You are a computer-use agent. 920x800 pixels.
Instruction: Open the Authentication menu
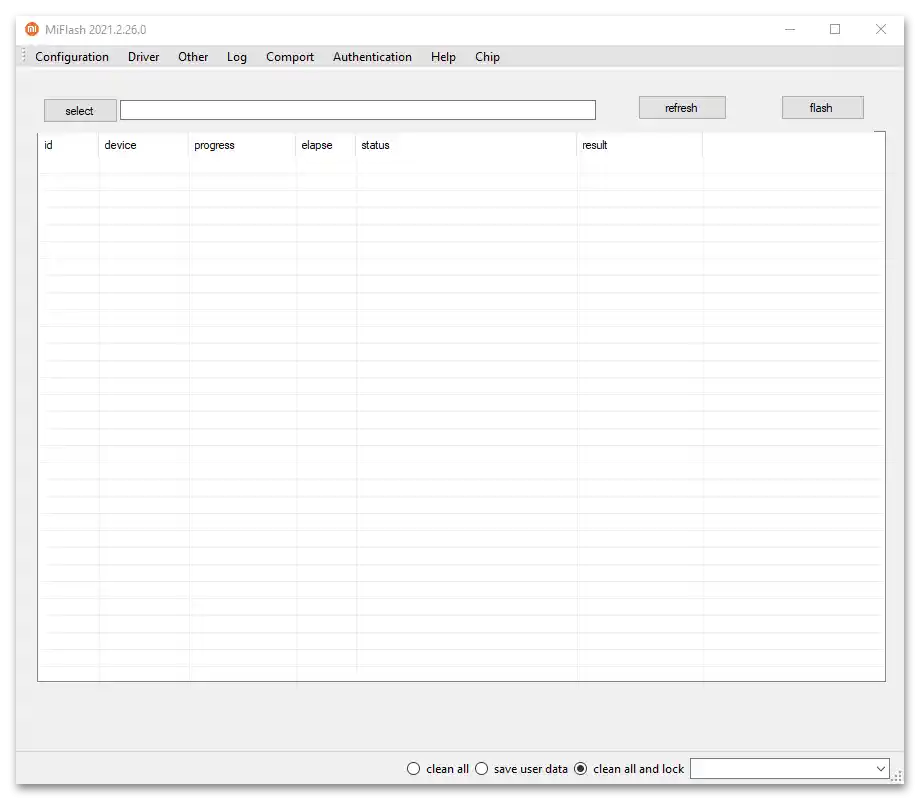[x=372, y=57]
